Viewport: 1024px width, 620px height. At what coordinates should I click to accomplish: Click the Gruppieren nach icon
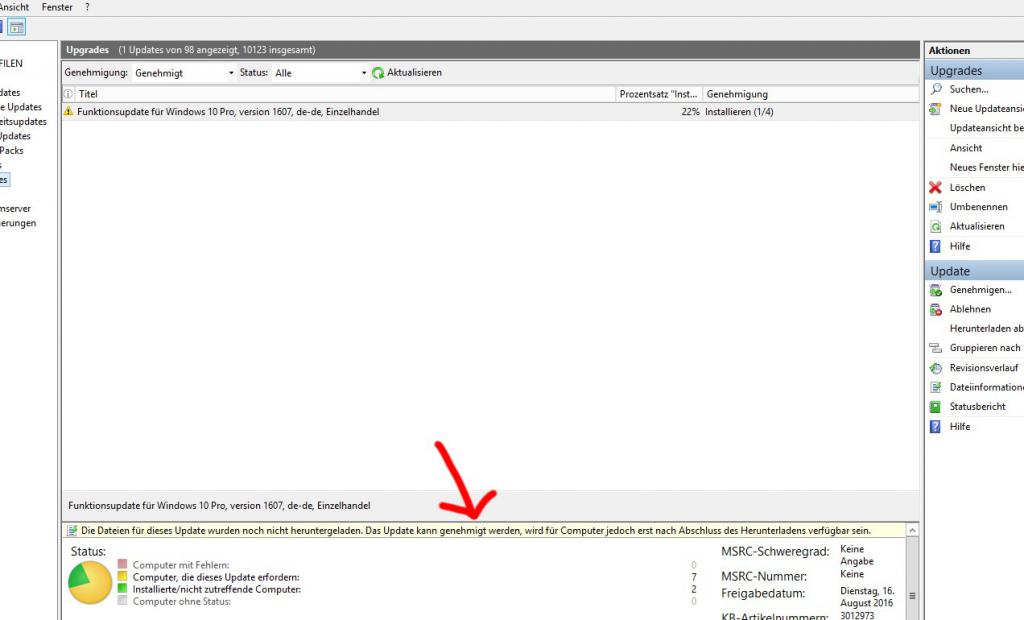point(936,348)
